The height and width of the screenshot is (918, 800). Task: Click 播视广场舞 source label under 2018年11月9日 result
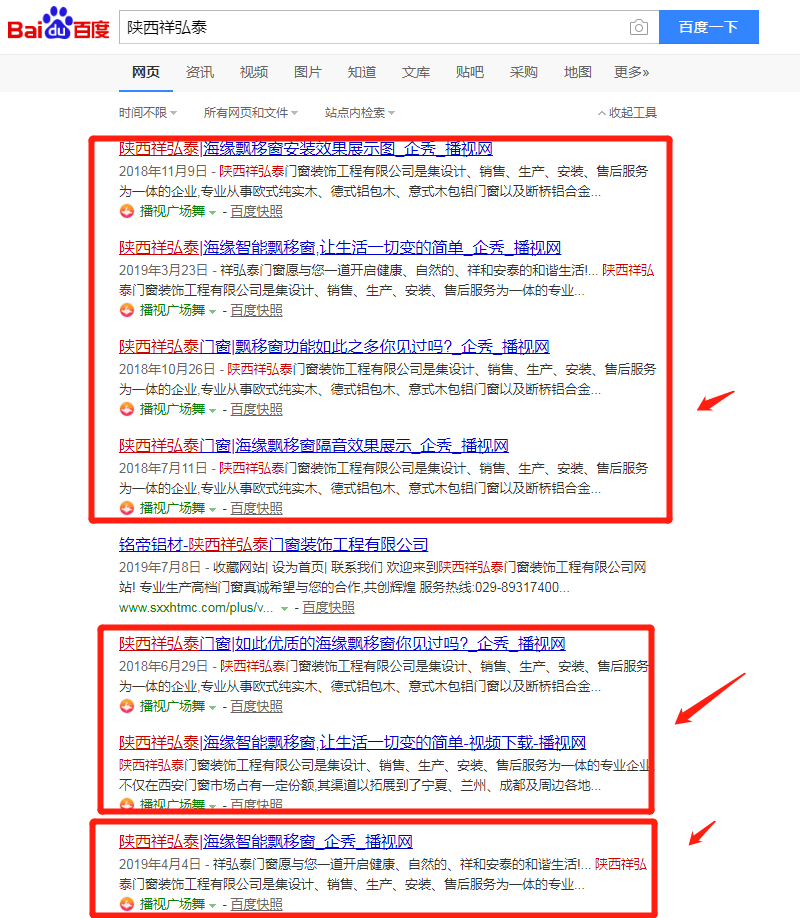click(172, 211)
